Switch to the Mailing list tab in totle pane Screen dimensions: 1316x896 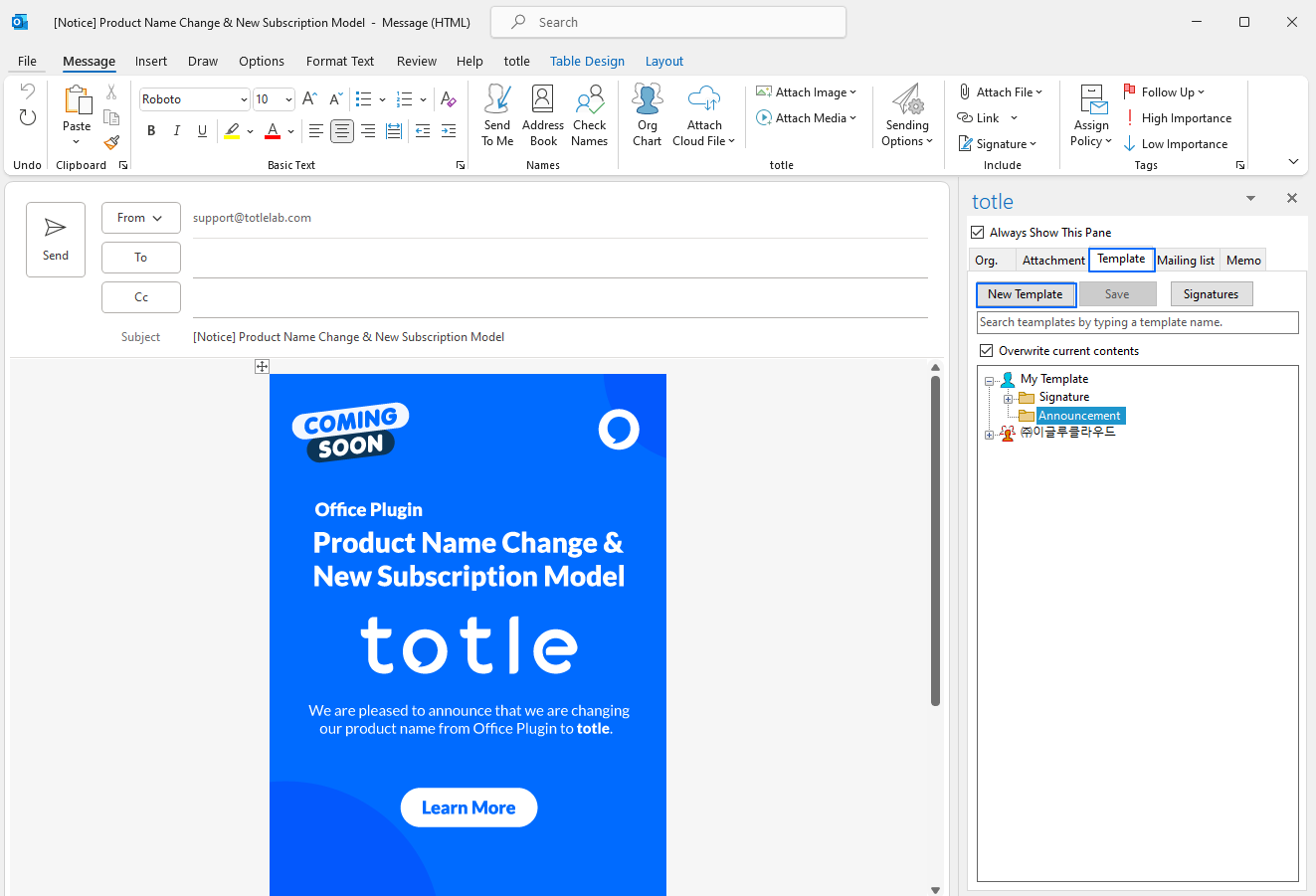pos(1186,261)
